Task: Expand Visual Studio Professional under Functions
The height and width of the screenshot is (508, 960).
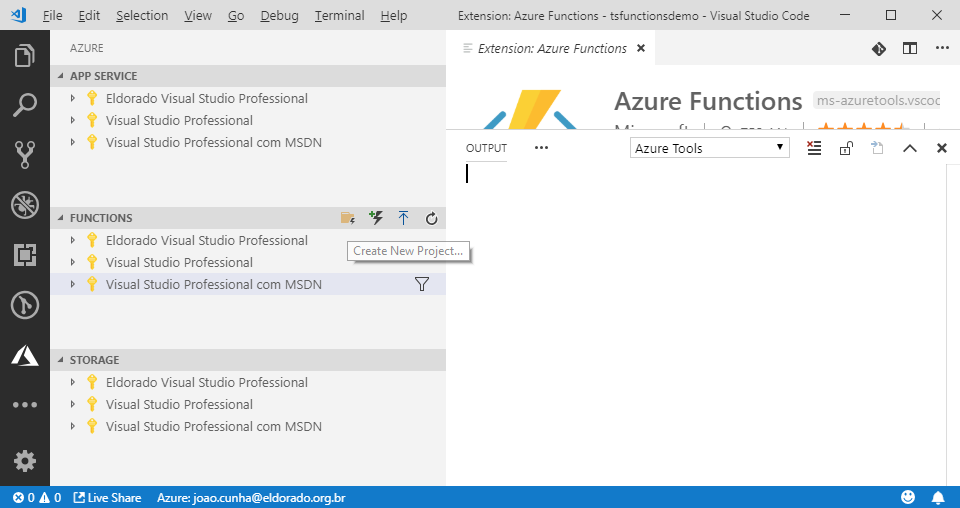Action: click(x=73, y=262)
